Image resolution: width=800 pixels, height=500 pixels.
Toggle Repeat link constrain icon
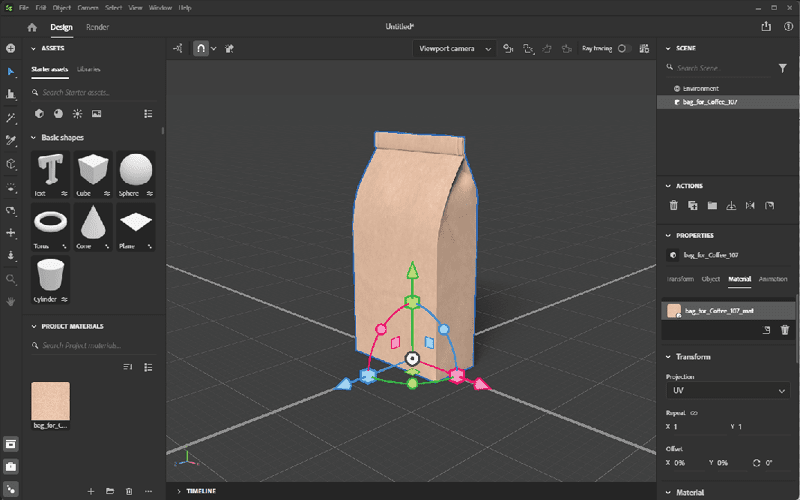point(694,413)
